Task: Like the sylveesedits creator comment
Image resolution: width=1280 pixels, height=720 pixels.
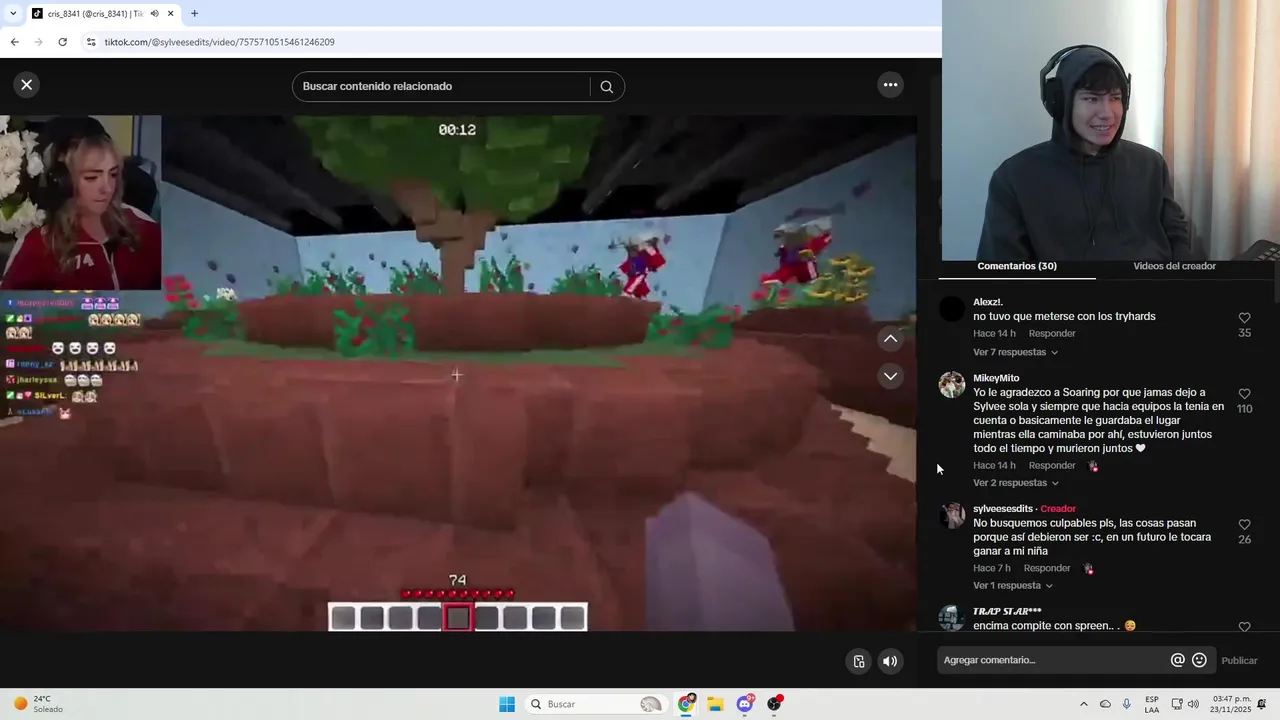Action: point(1244,525)
